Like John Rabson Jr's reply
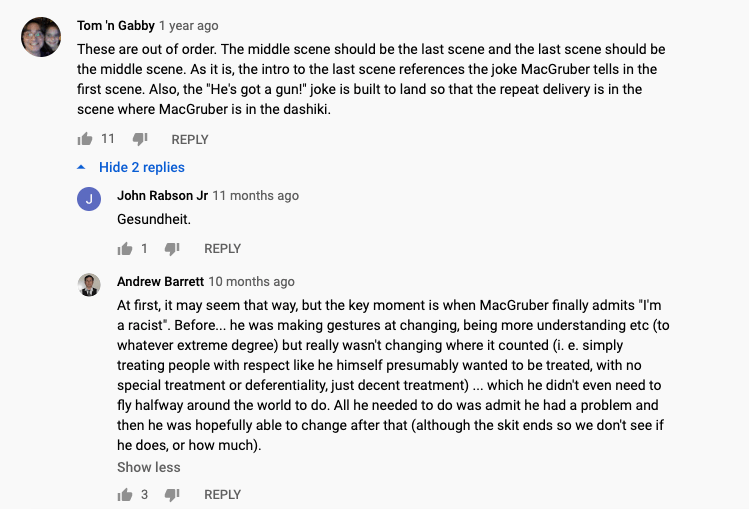The width and height of the screenshot is (749, 509). 125,248
